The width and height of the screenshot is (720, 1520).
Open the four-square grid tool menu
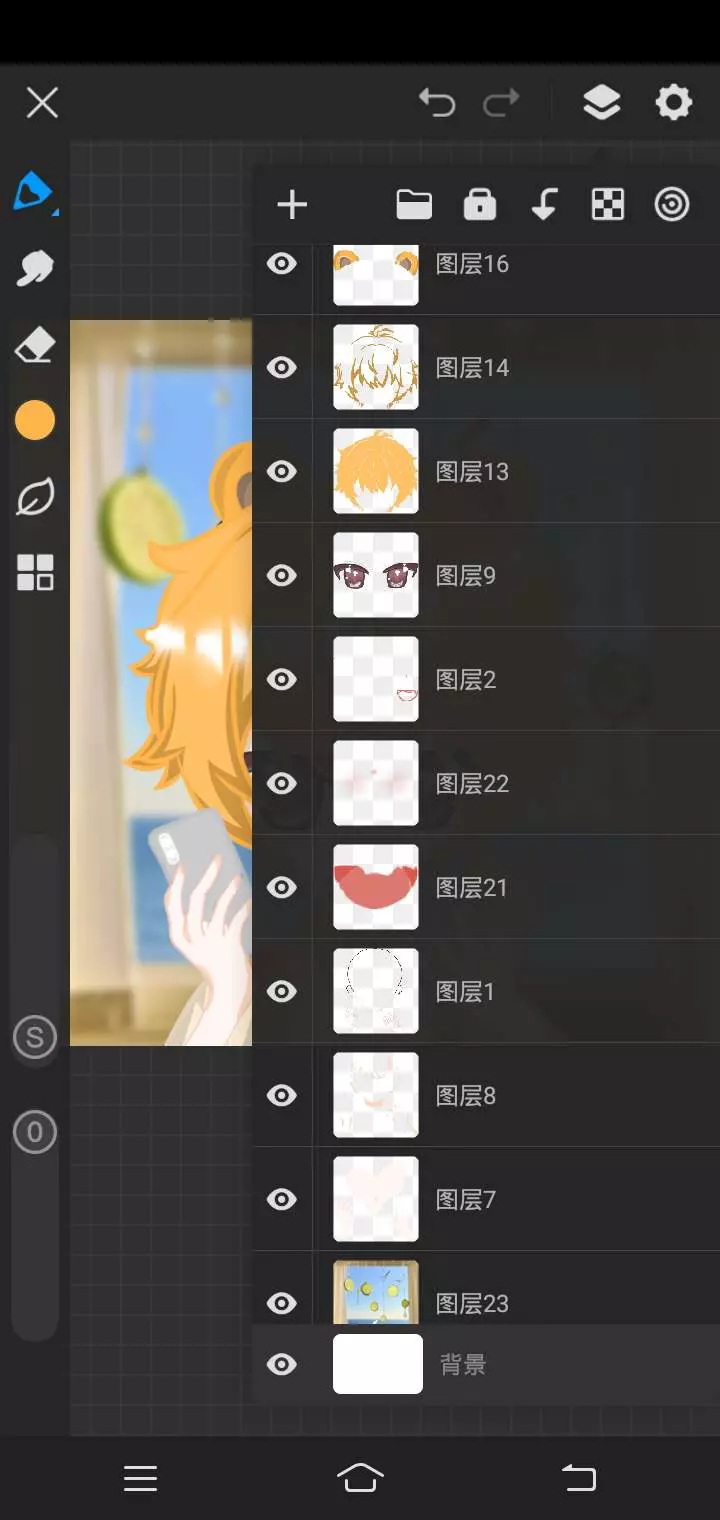click(x=35, y=573)
